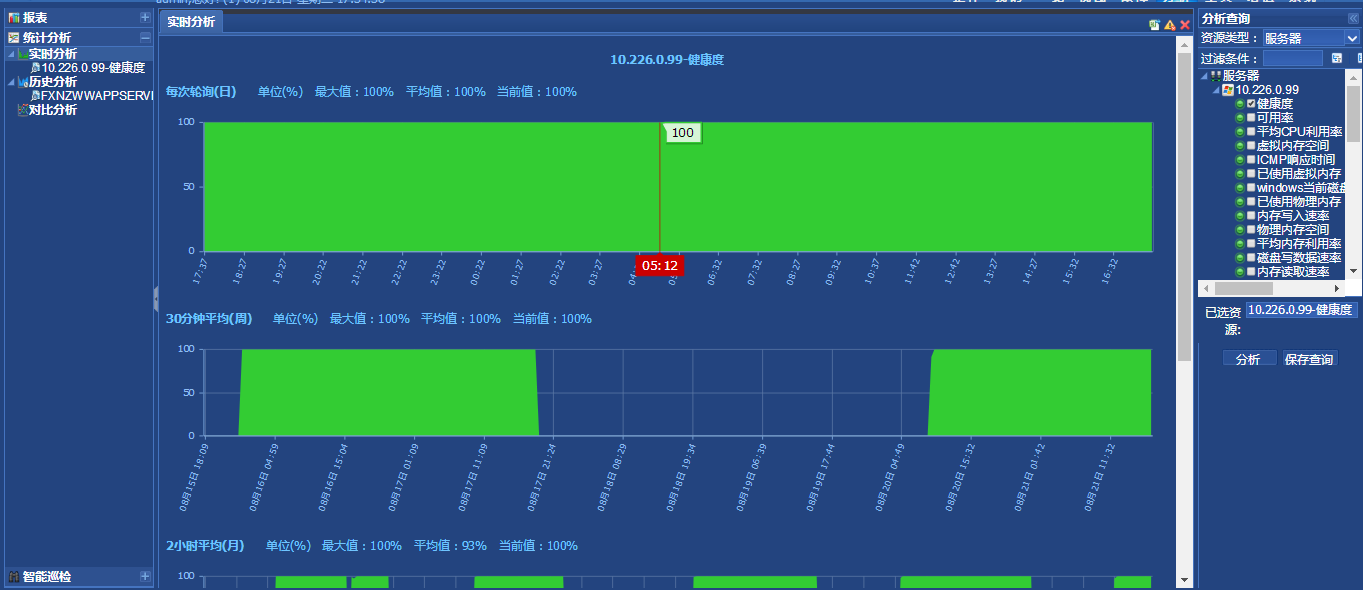The height and width of the screenshot is (590, 1363).
Task: Check the 磁盘写数据速率 checkbox
Action: 1251,257
